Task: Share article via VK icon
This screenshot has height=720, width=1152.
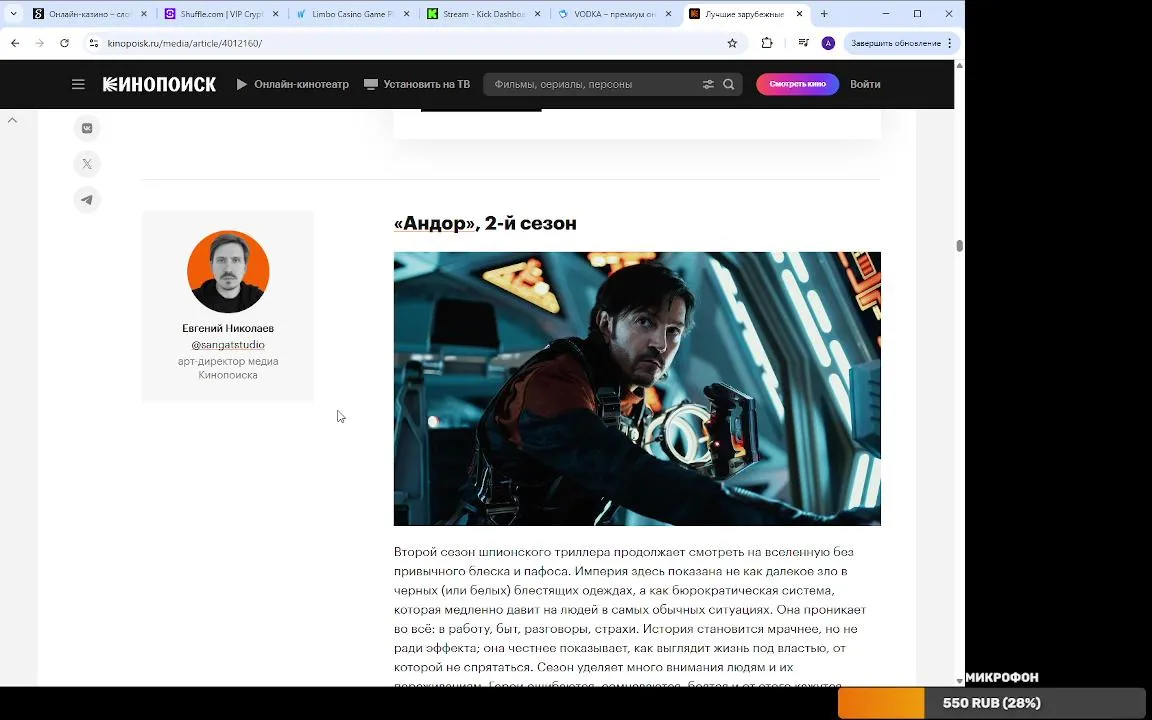Action: click(87, 129)
